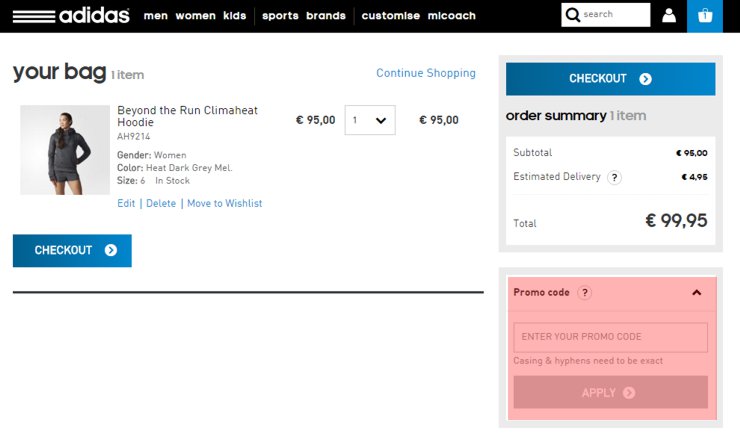Image resolution: width=740 pixels, height=440 pixels.
Task: Click the CHECKOUT button below the bag item
Action: coord(72,251)
